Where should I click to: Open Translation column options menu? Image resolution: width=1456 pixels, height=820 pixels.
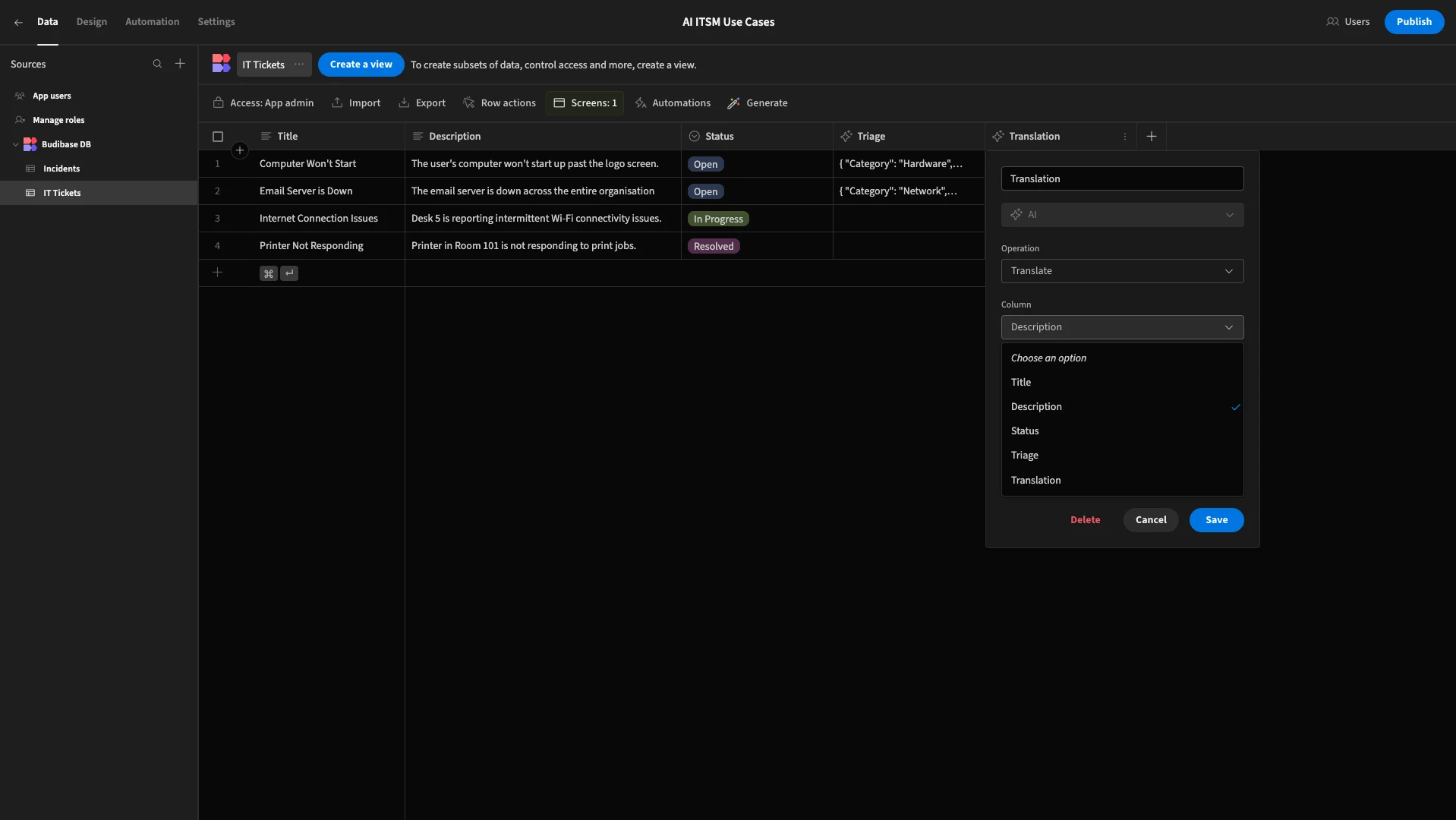click(x=1125, y=137)
